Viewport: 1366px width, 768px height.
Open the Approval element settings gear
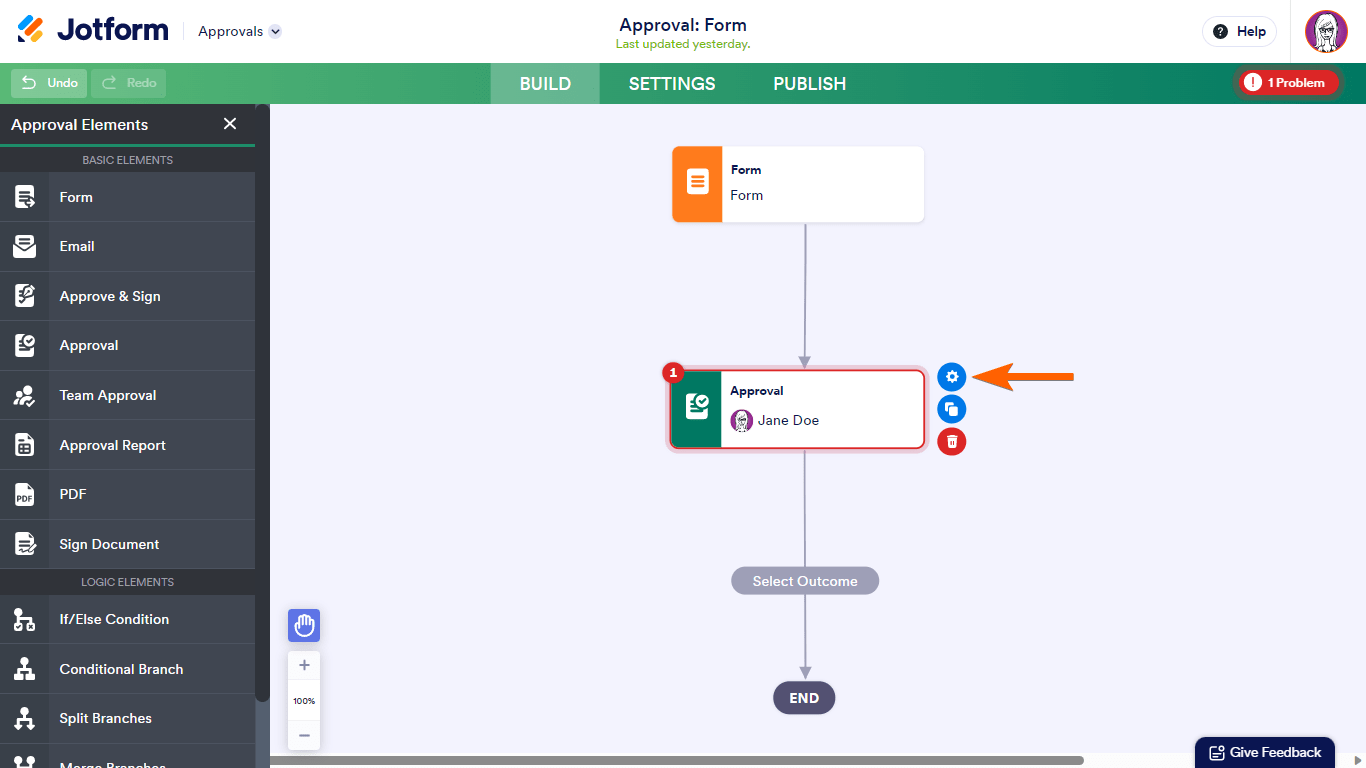click(x=952, y=377)
